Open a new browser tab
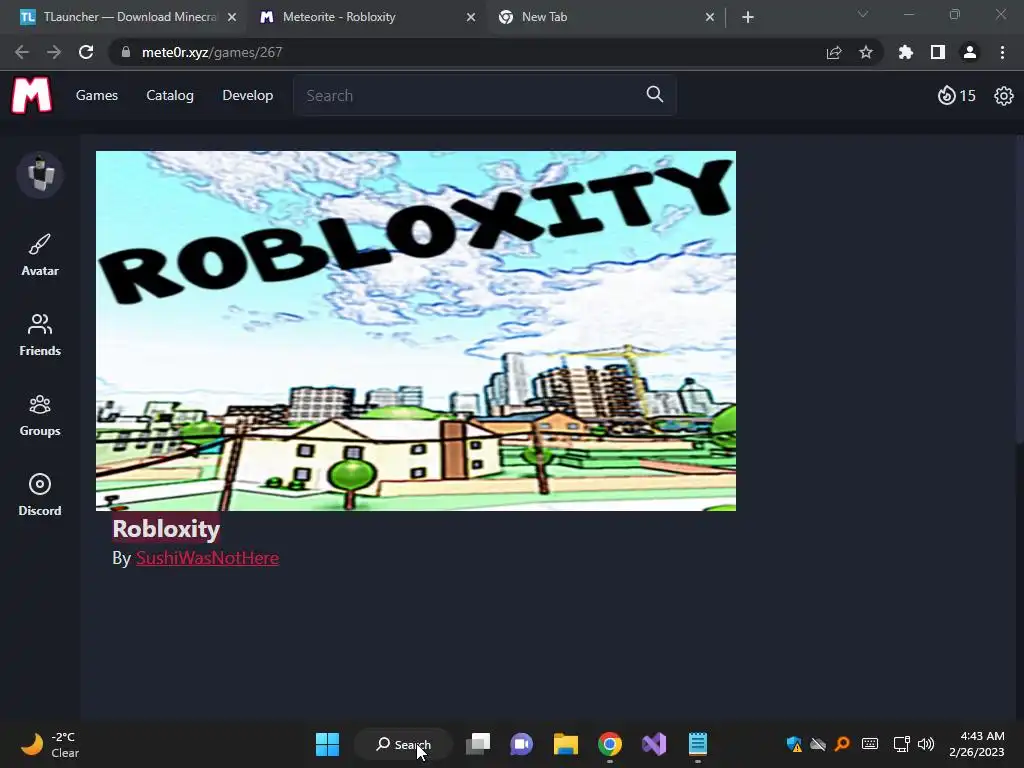This screenshot has width=1024, height=768. point(748,17)
